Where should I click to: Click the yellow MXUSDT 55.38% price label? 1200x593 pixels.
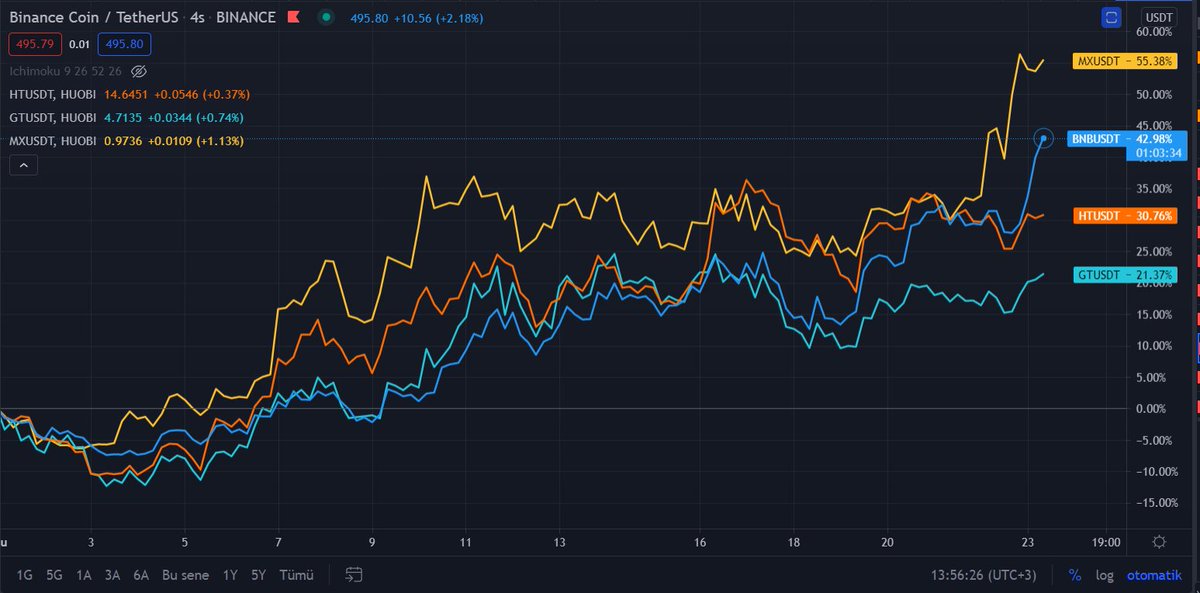[x=1124, y=61]
